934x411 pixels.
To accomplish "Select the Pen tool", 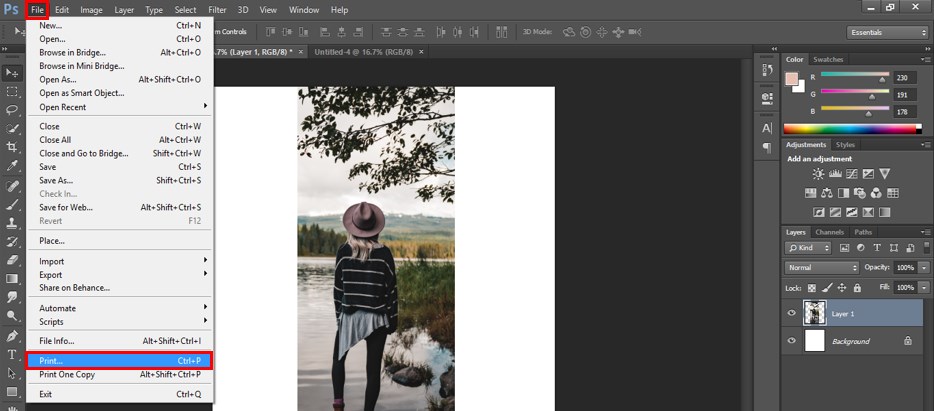I will (12, 337).
